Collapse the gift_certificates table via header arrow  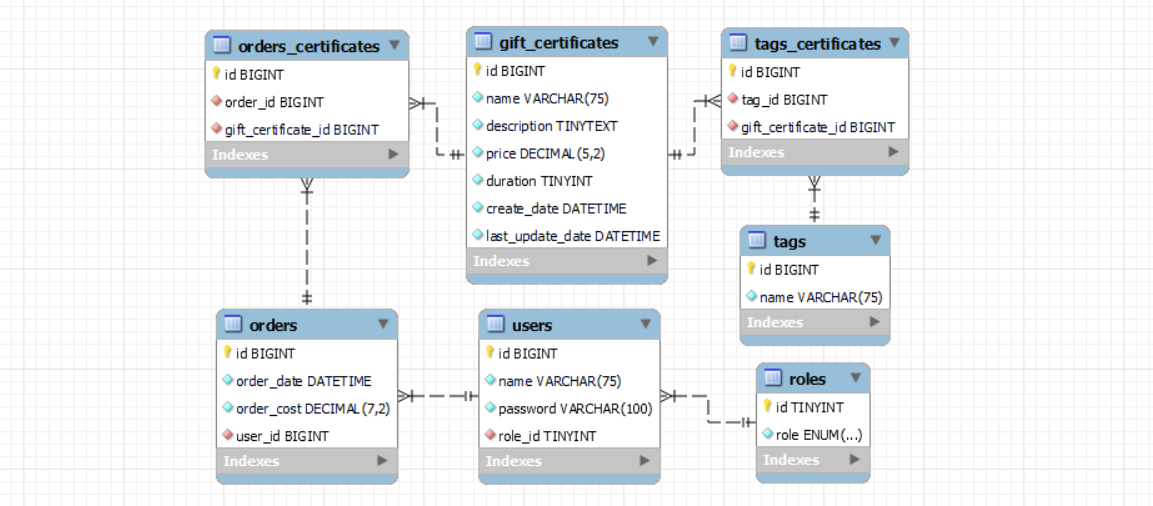pos(653,41)
